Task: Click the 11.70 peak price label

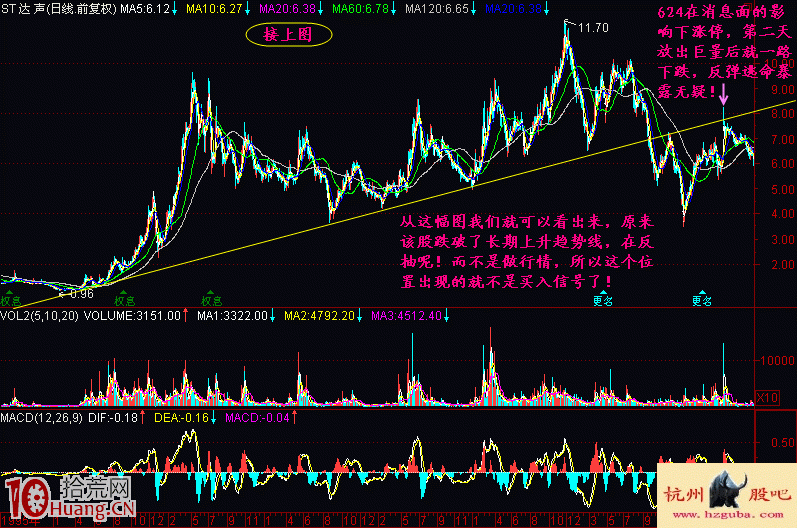Action: [x=593, y=27]
